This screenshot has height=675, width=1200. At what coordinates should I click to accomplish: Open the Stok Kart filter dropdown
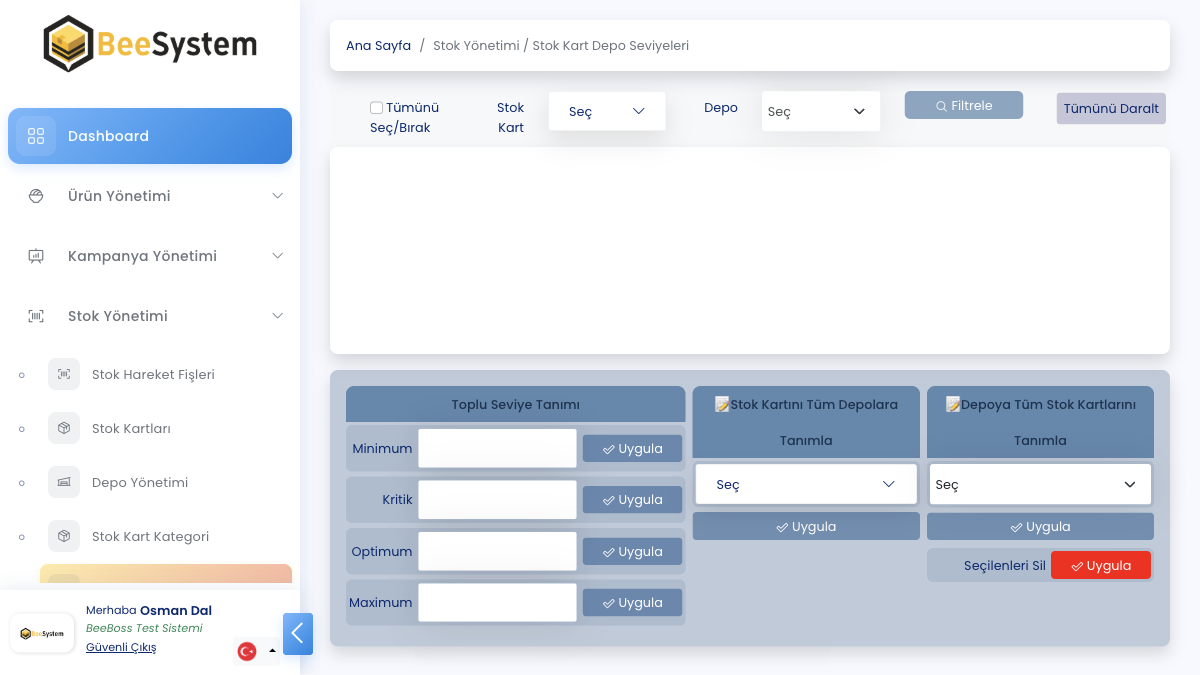pyautogui.click(x=607, y=111)
